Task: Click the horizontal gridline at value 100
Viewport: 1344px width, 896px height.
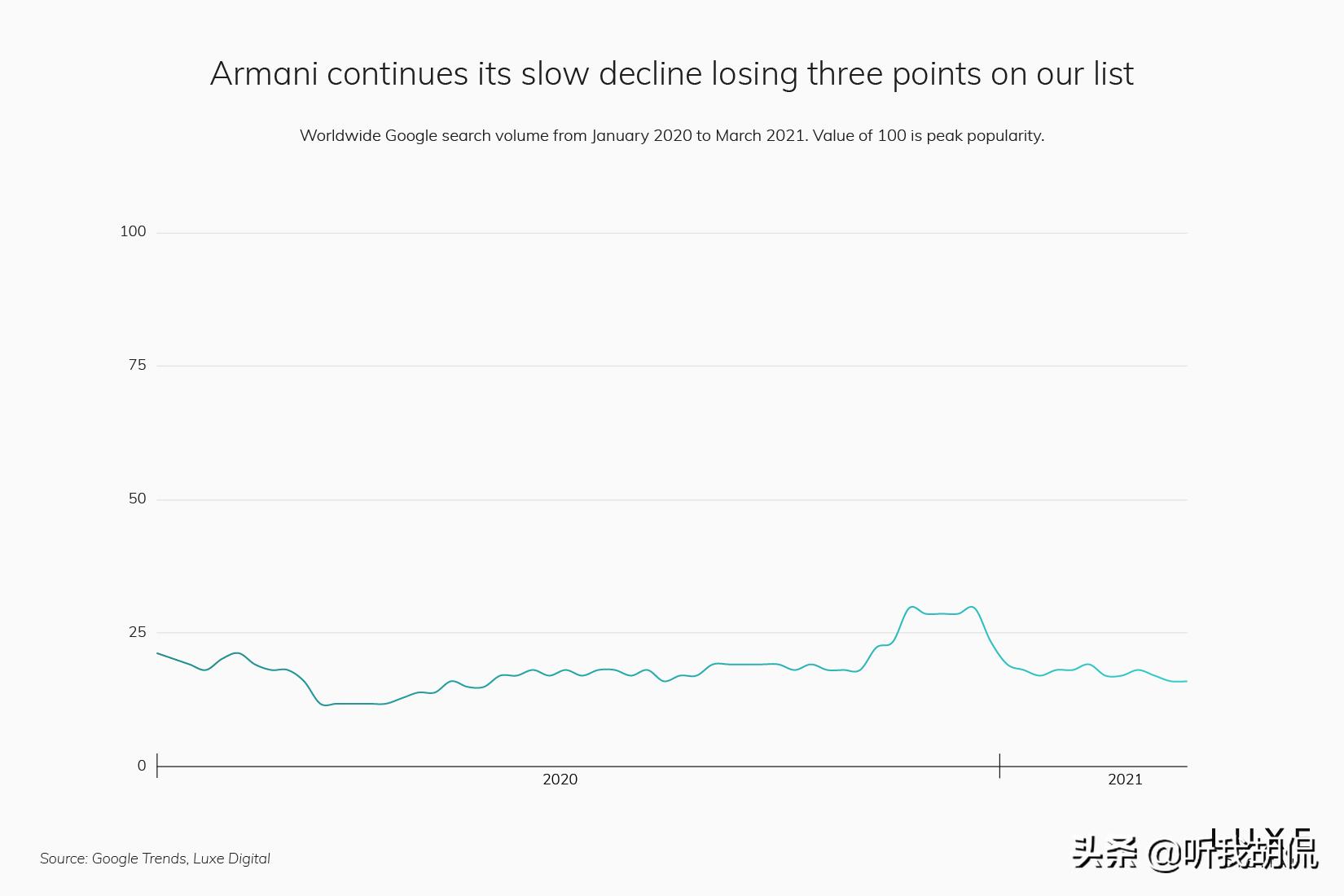Action: 671,233
